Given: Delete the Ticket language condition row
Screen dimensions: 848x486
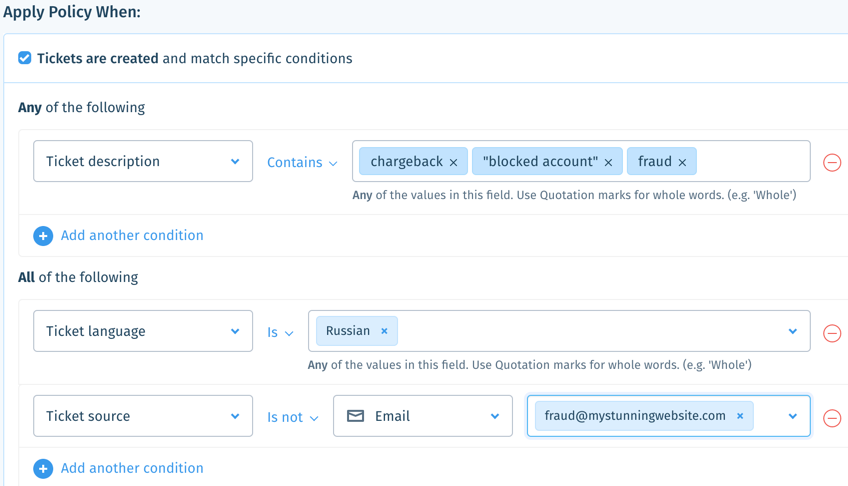Looking at the screenshot, I should coord(832,332).
